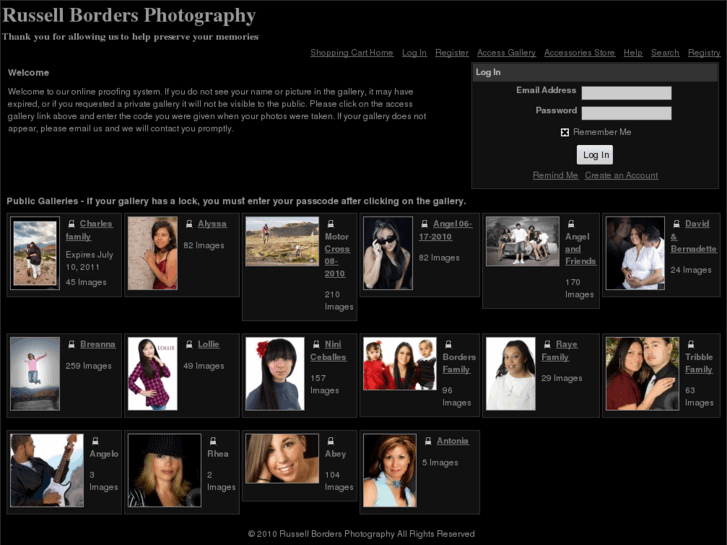
Task: Click the Abey thumbnail photo
Action: 282,459
